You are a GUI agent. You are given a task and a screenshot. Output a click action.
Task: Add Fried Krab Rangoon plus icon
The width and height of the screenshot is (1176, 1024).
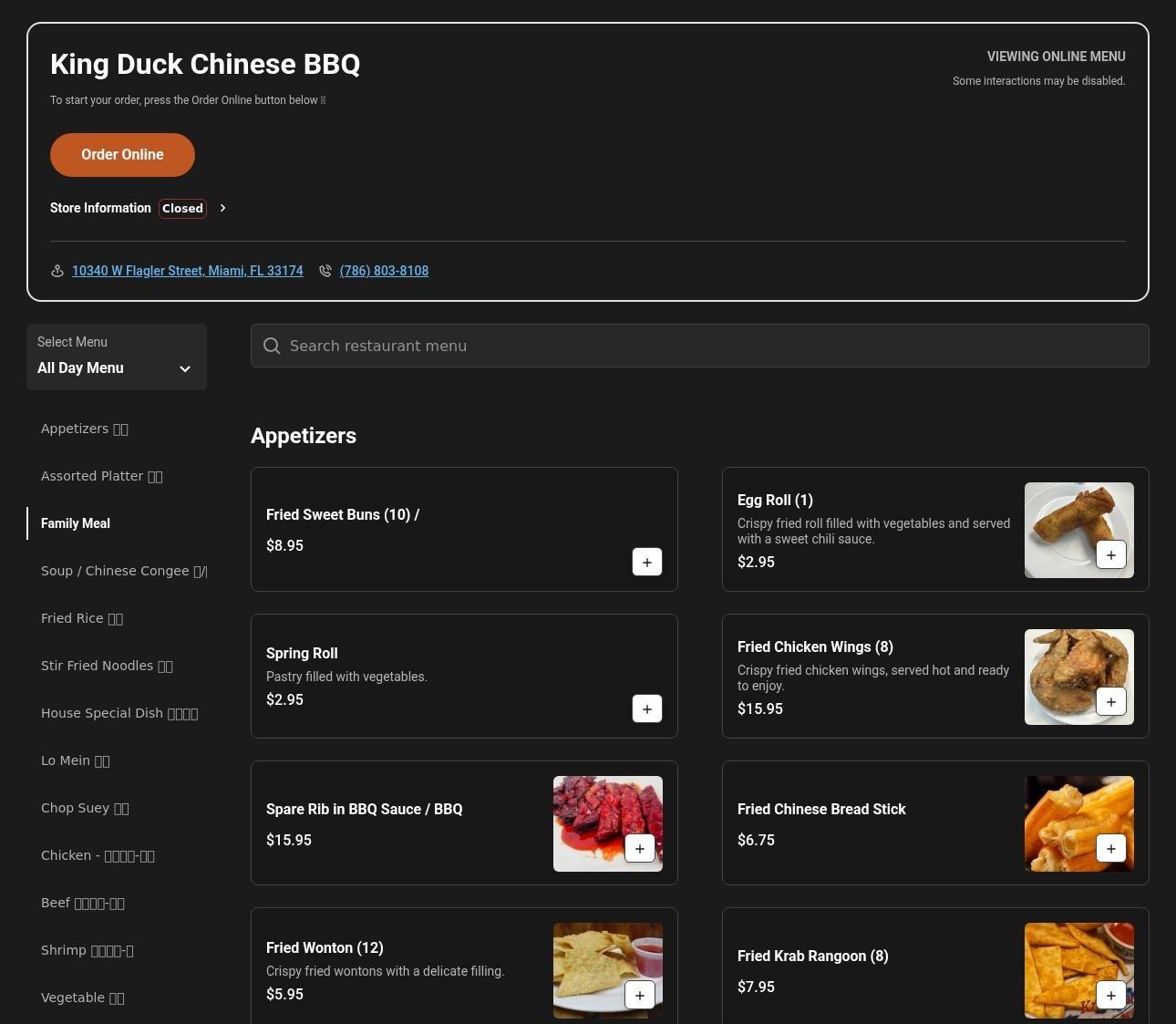tap(1110, 995)
